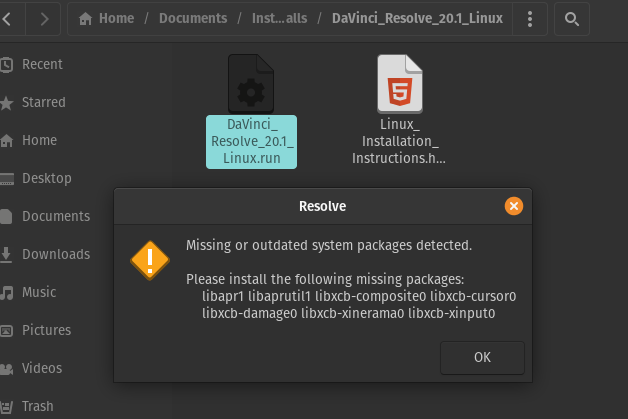Image resolution: width=628 pixels, height=419 pixels.
Task: Navigate to Documents in the path bar
Action: click(x=193, y=18)
